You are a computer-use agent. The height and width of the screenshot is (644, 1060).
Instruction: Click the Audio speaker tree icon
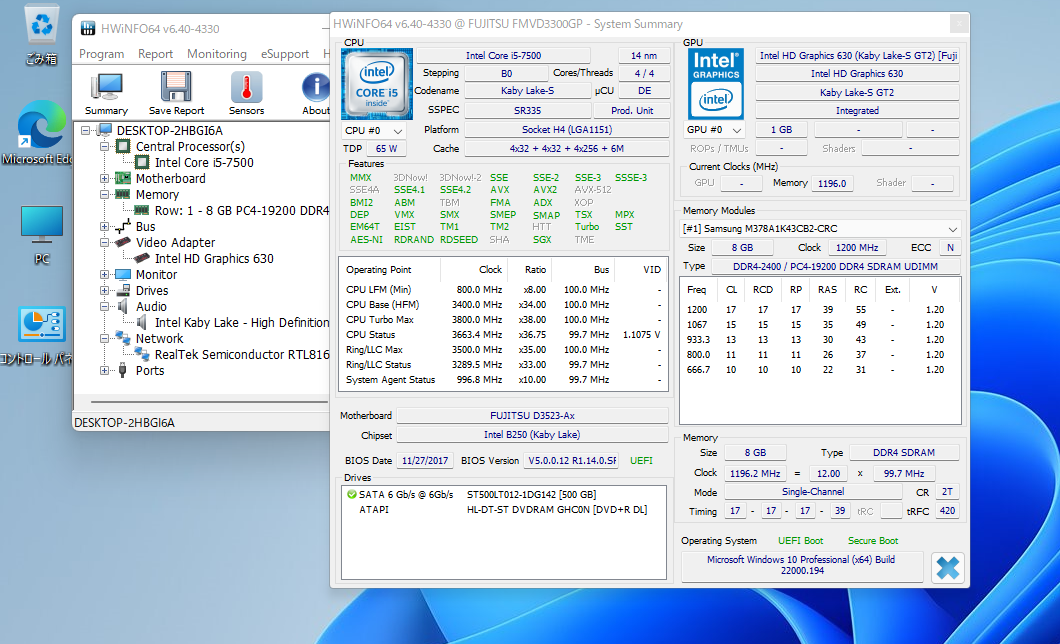click(x=123, y=306)
